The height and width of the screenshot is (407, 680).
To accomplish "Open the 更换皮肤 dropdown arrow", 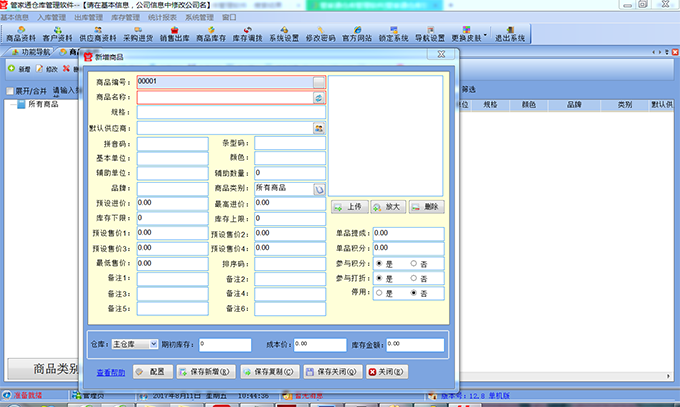I will [485, 34].
